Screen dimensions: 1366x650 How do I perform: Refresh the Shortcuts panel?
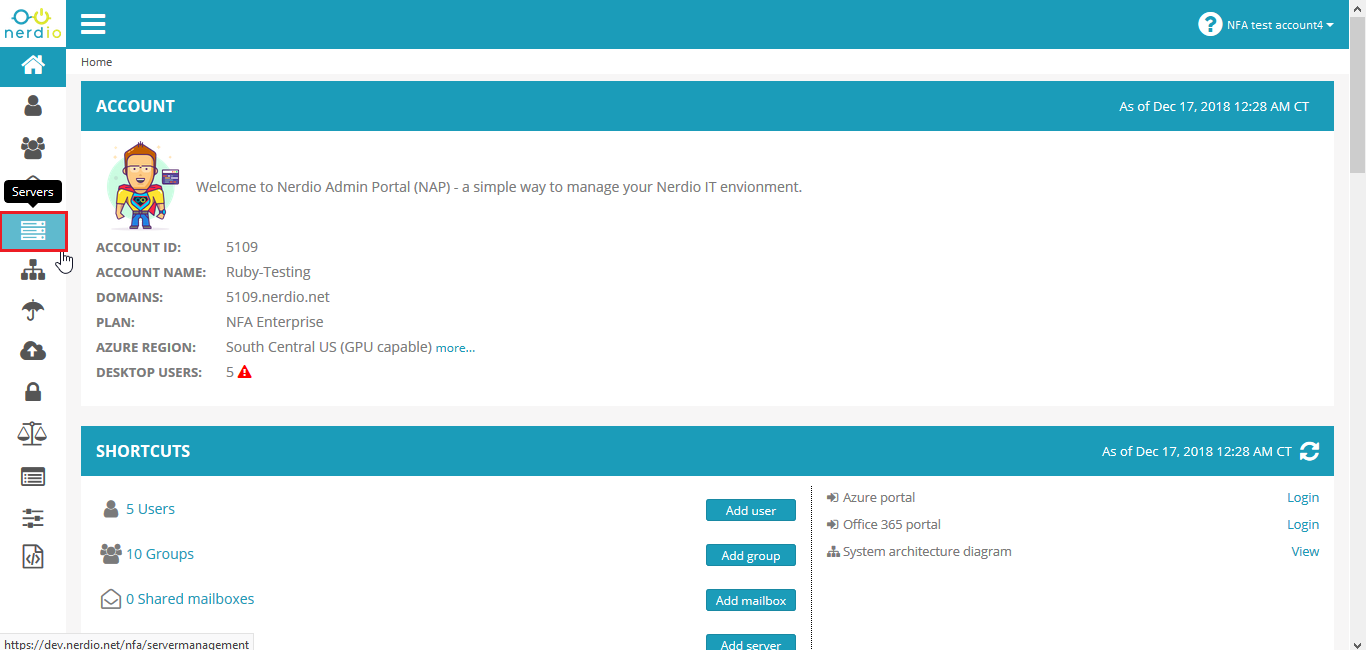coord(1310,451)
